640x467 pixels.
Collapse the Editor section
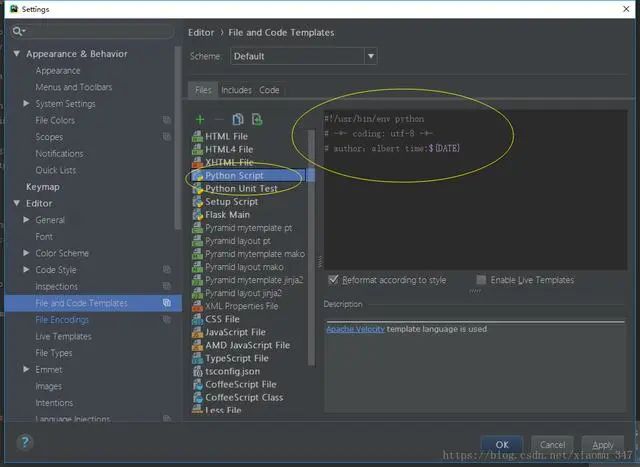point(17,203)
